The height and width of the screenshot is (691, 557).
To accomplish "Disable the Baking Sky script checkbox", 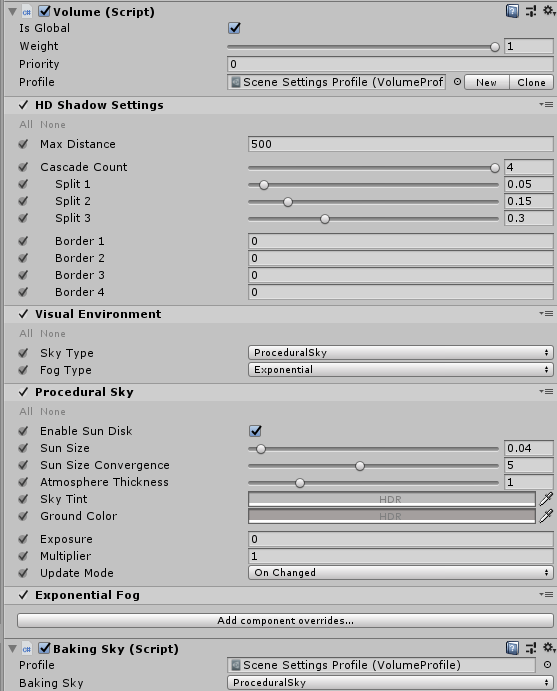I will (45, 648).
